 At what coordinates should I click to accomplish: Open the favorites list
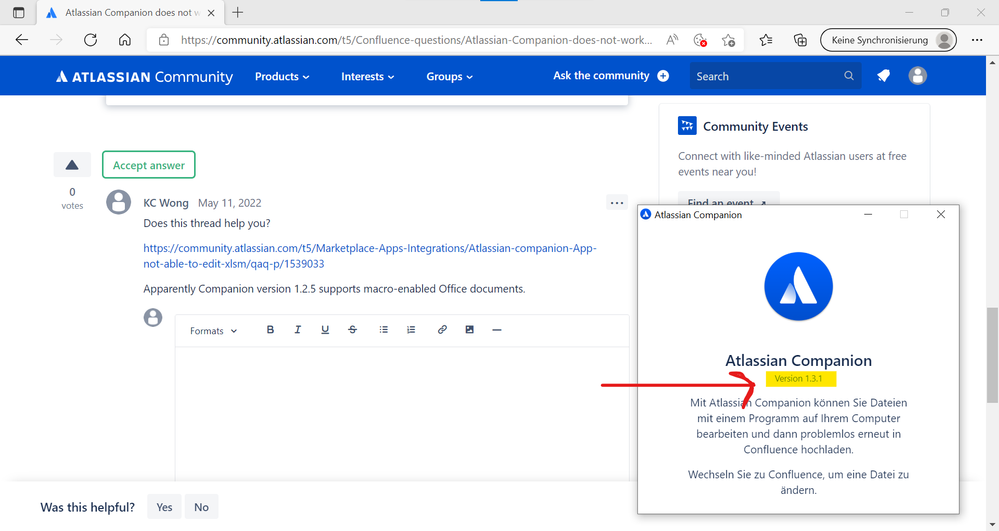766,40
